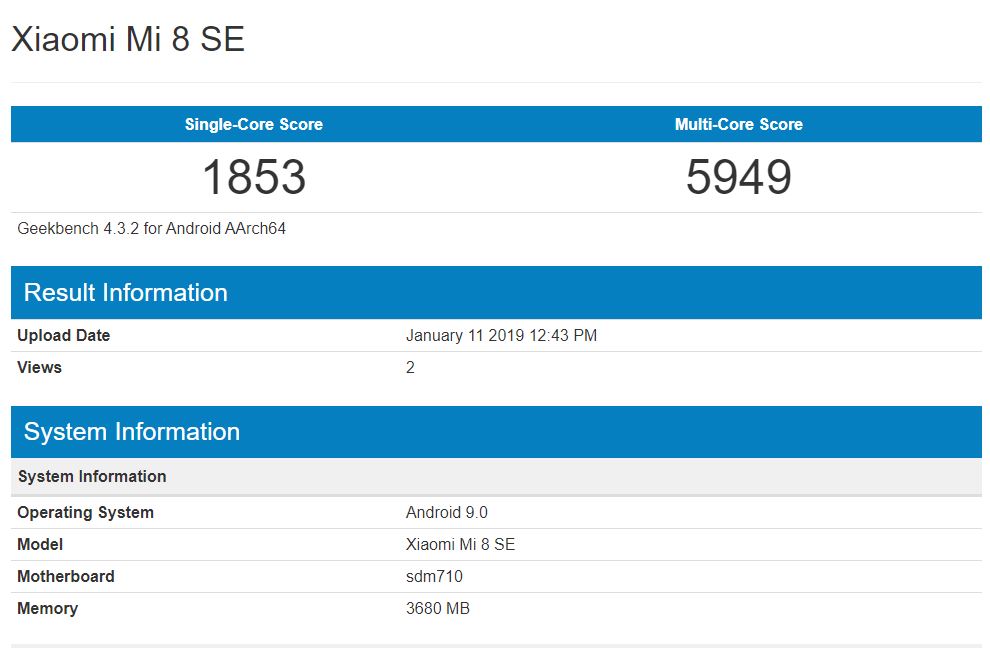Screen dimensions: 990x648
Task: Select the Memory label
Action: tap(47, 608)
